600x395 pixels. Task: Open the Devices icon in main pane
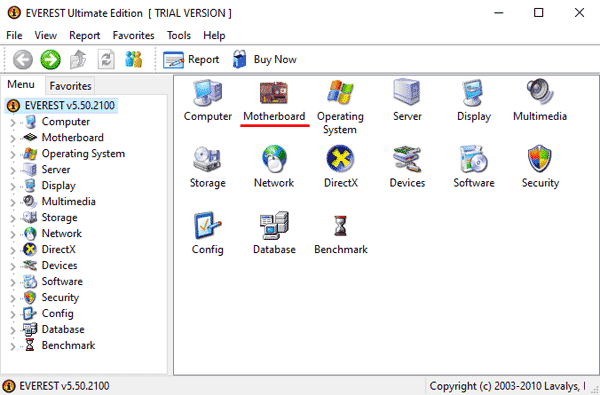click(x=407, y=158)
